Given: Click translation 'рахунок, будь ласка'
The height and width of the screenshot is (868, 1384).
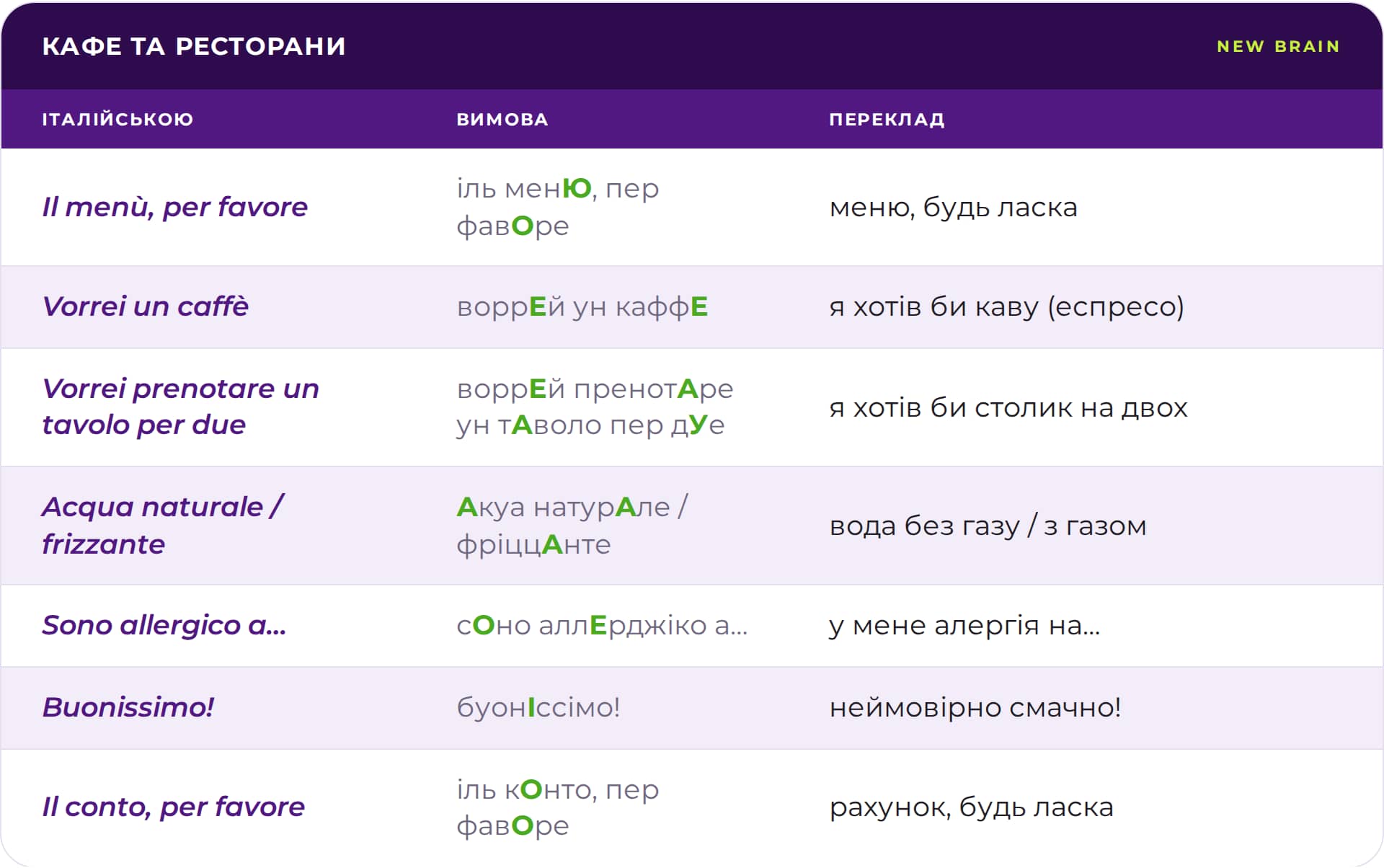Looking at the screenshot, I should click(x=971, y=807).
